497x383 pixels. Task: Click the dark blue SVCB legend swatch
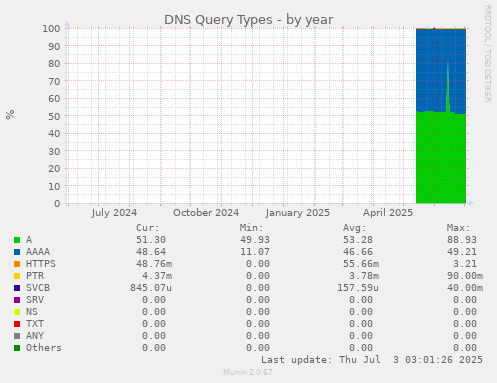(17, 288)
